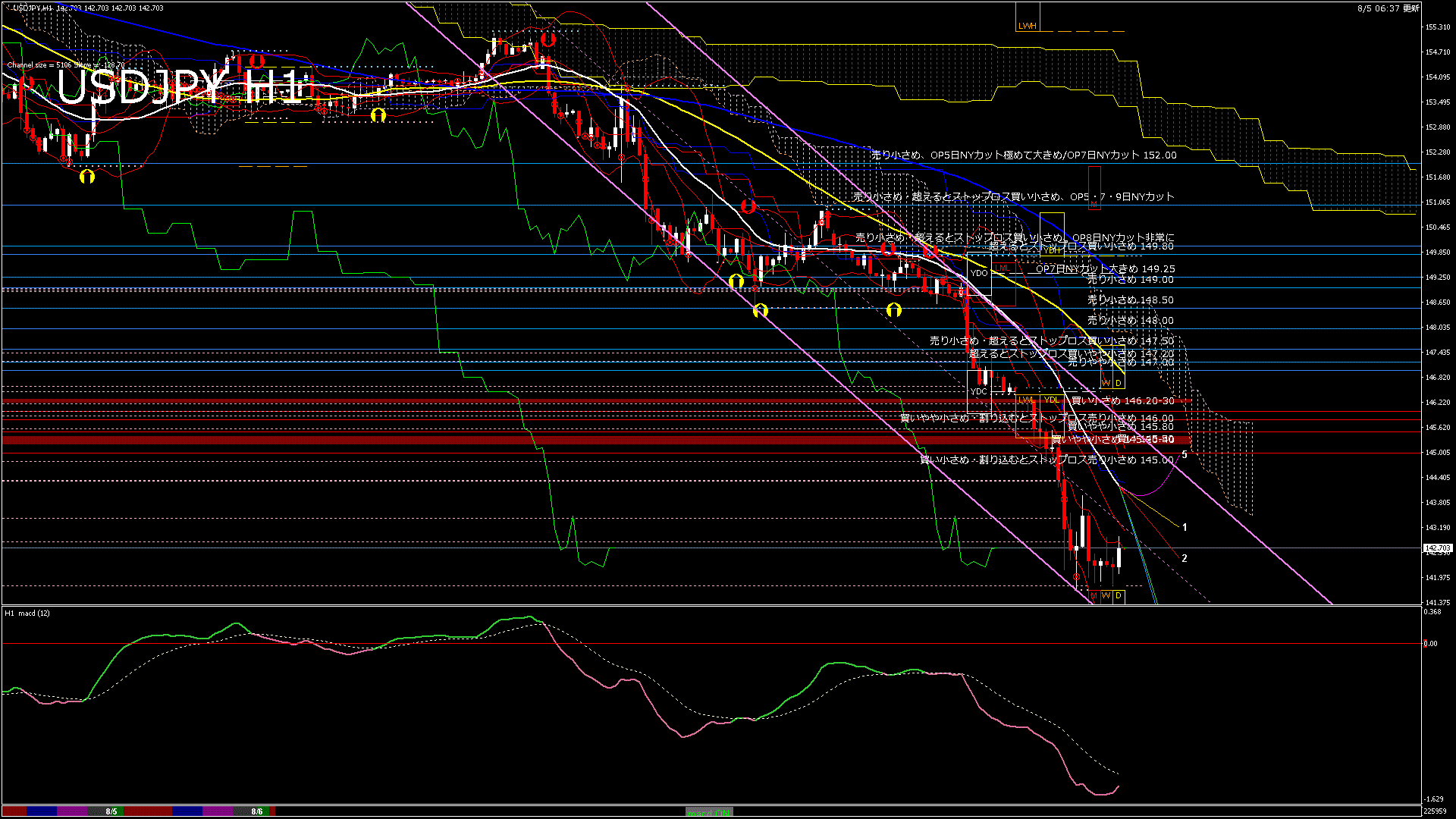
Task: Click the yellow YDL marker box
Action: (x=1051, y=400)
